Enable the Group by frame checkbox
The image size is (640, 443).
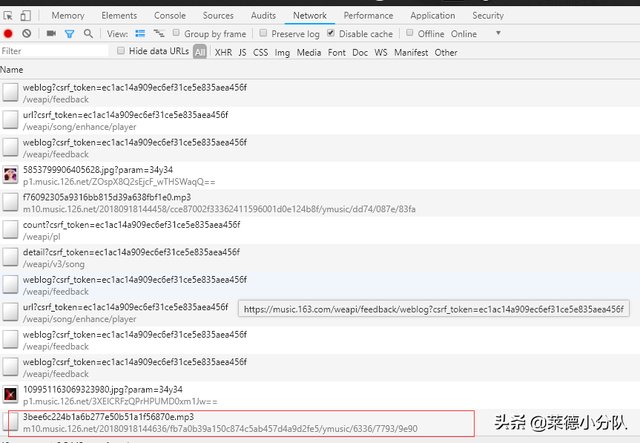(176, 33)
